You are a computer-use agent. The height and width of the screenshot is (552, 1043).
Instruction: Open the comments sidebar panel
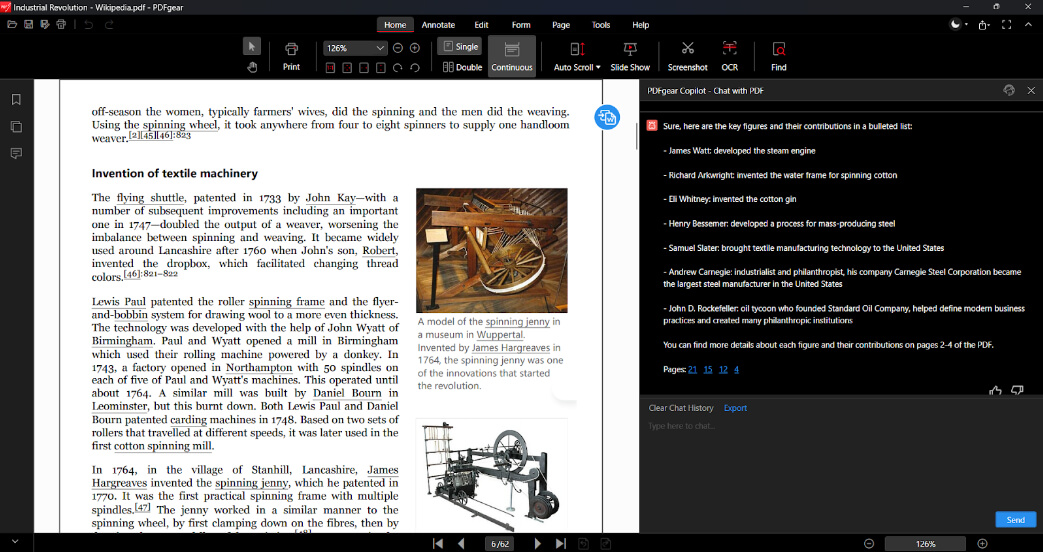(x=16, y=153)
